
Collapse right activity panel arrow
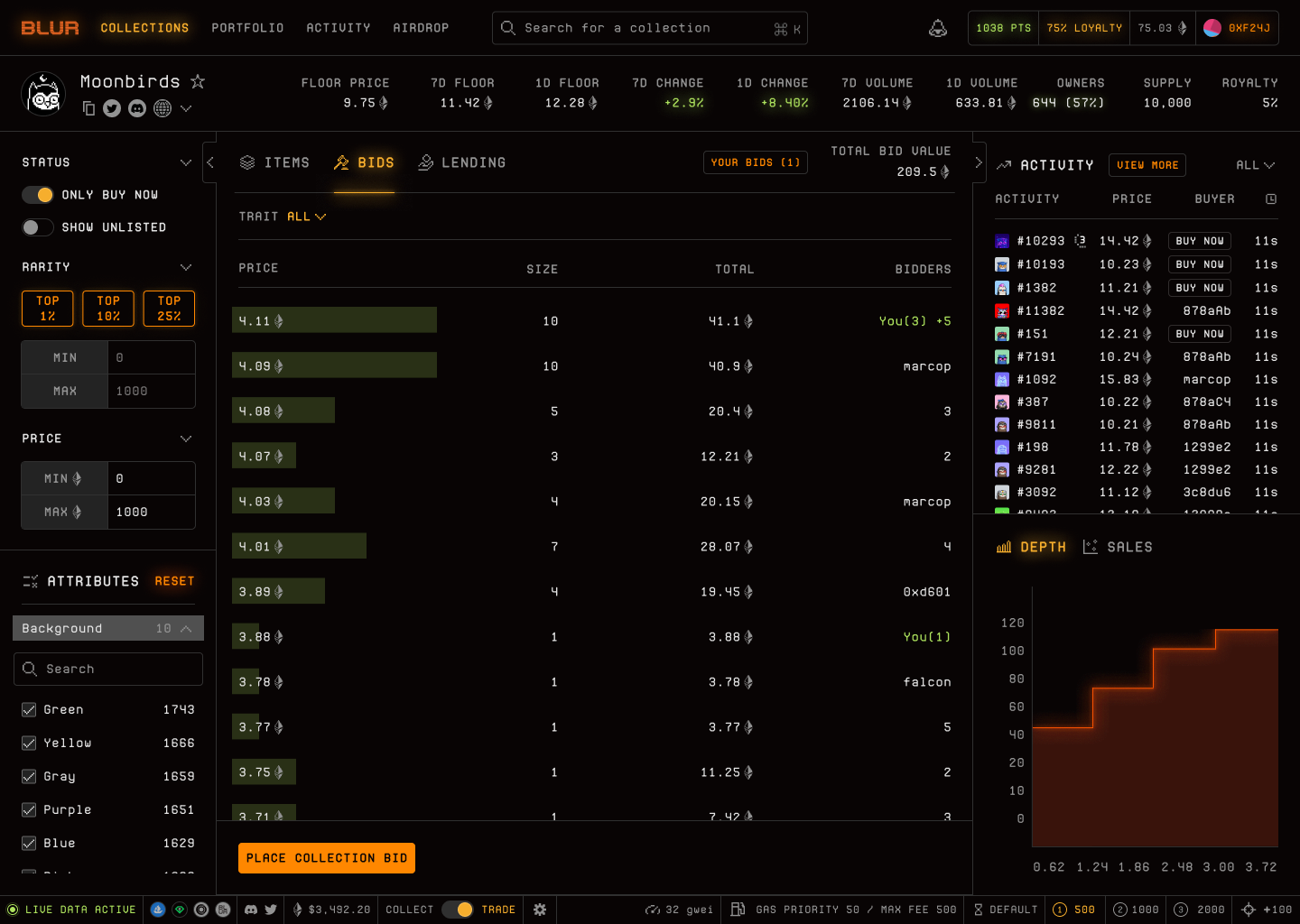978,162
